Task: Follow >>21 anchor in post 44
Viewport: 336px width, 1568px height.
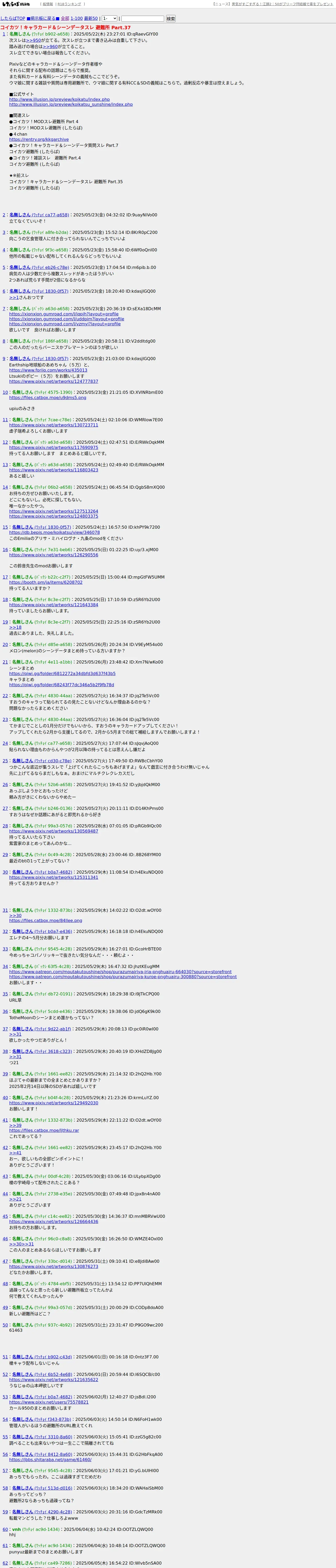Action: [15, 1200]
